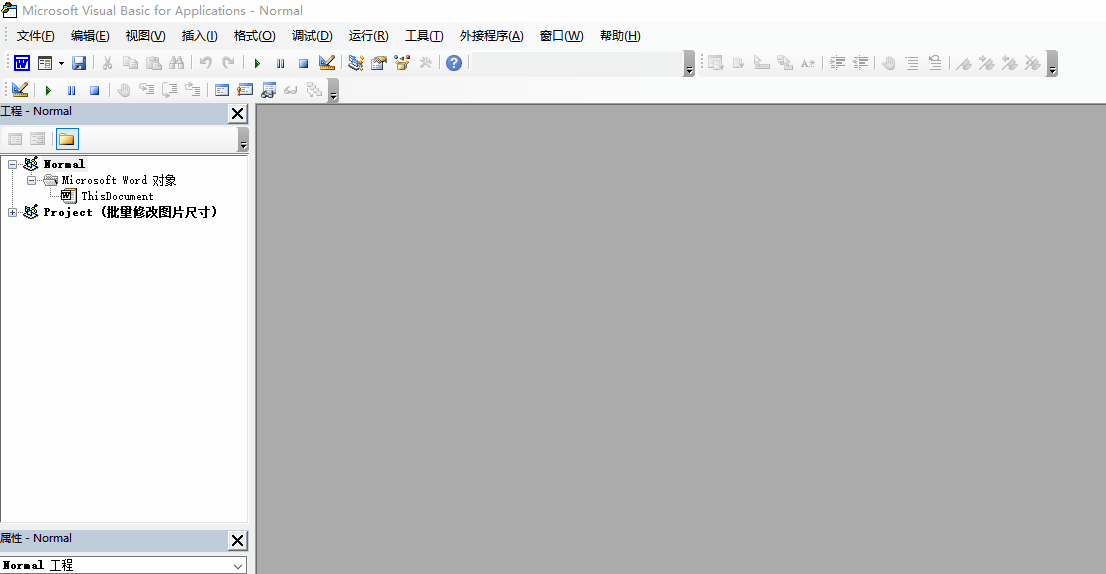Image resolution: width=1106 pixels, height=574 pixels.
Task: Expand the Project (批量修改图片尺寸) node
Action: (12, 212)
